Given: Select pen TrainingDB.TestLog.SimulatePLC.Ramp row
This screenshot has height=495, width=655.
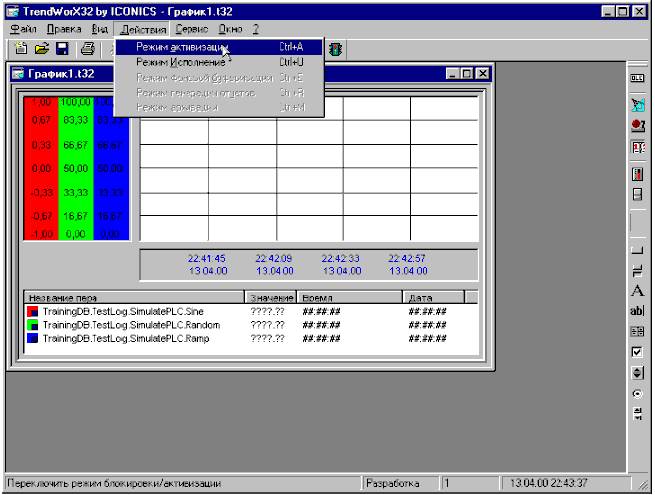Looking at the screenshot, I should (251, 338).
